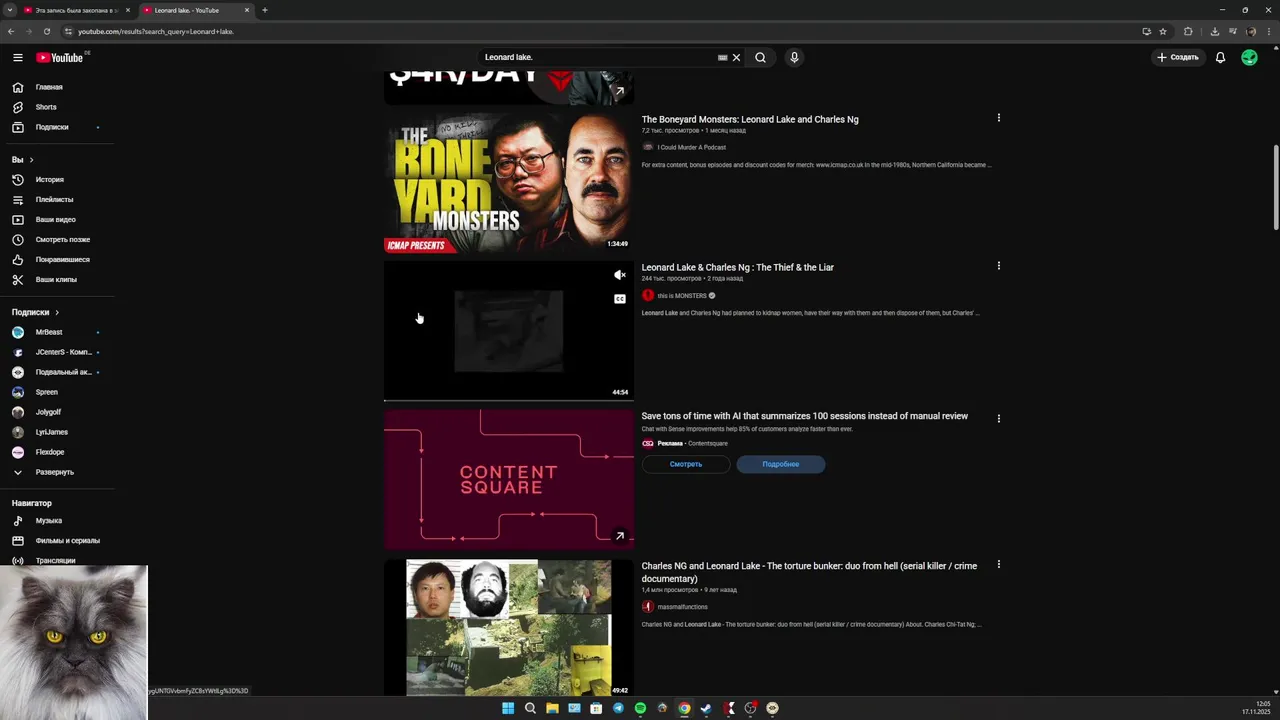Image resolution: width=1280 pixels, height=720 pixels.
Task: Toggle captions on the preview video
Action: coord(620,299)
